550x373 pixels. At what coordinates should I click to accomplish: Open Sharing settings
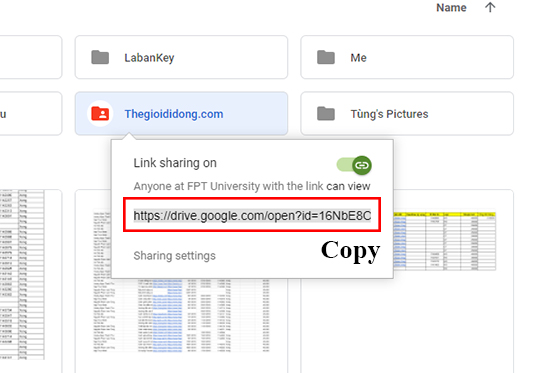pos(174,255)
